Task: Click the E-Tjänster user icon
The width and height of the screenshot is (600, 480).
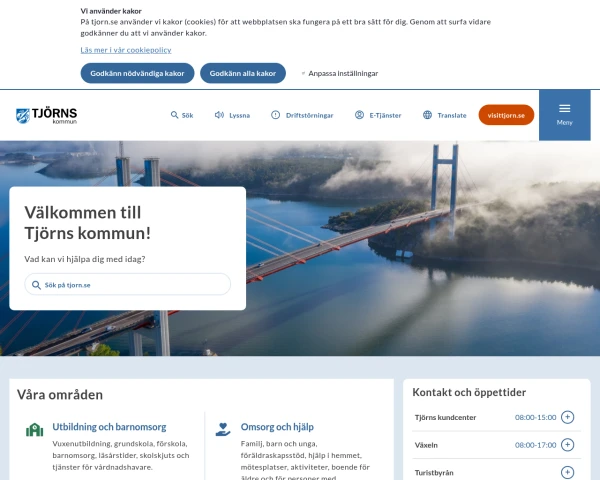Action: pos(359,115)
